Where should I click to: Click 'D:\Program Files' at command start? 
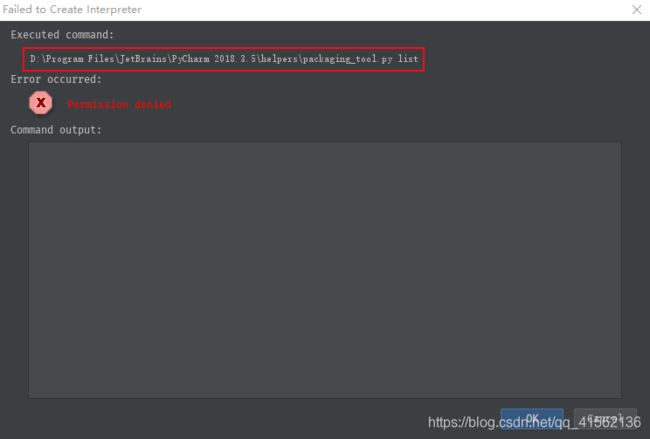(72, 59)
